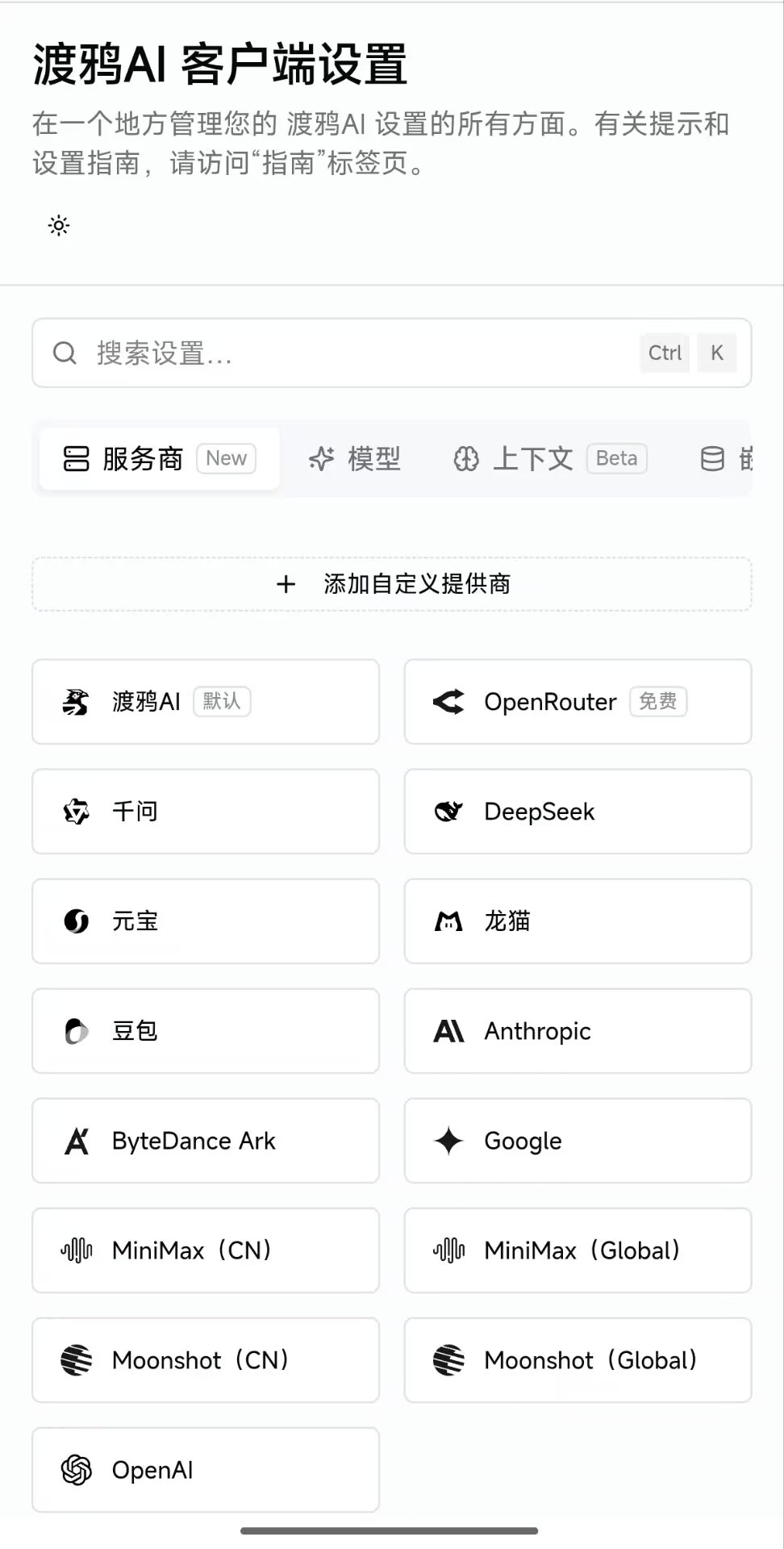Click the OpenAI logo icon
This screenshot has width=784, height=1549.
coord(76,1470)
